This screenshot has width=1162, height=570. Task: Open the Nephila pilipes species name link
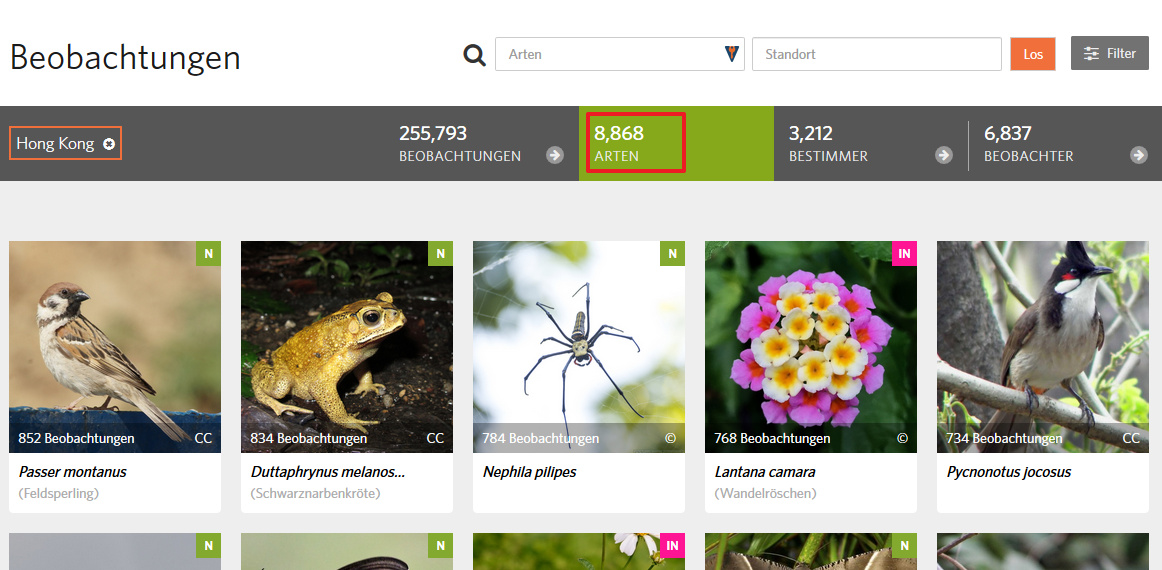(x=529, y=472)
